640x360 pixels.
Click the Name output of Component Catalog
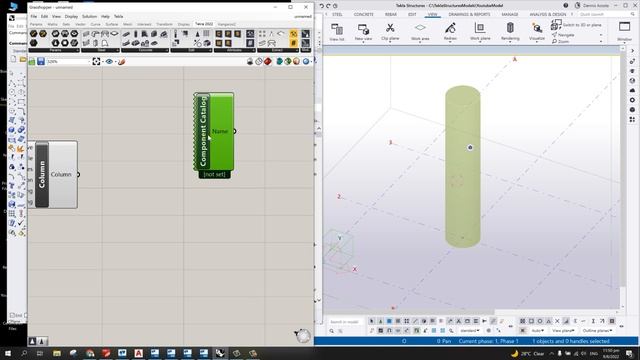(x=220, y=131)
